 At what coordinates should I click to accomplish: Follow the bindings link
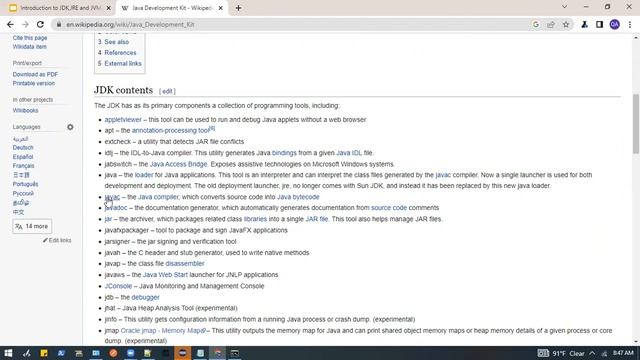click(x=284, y=153)
